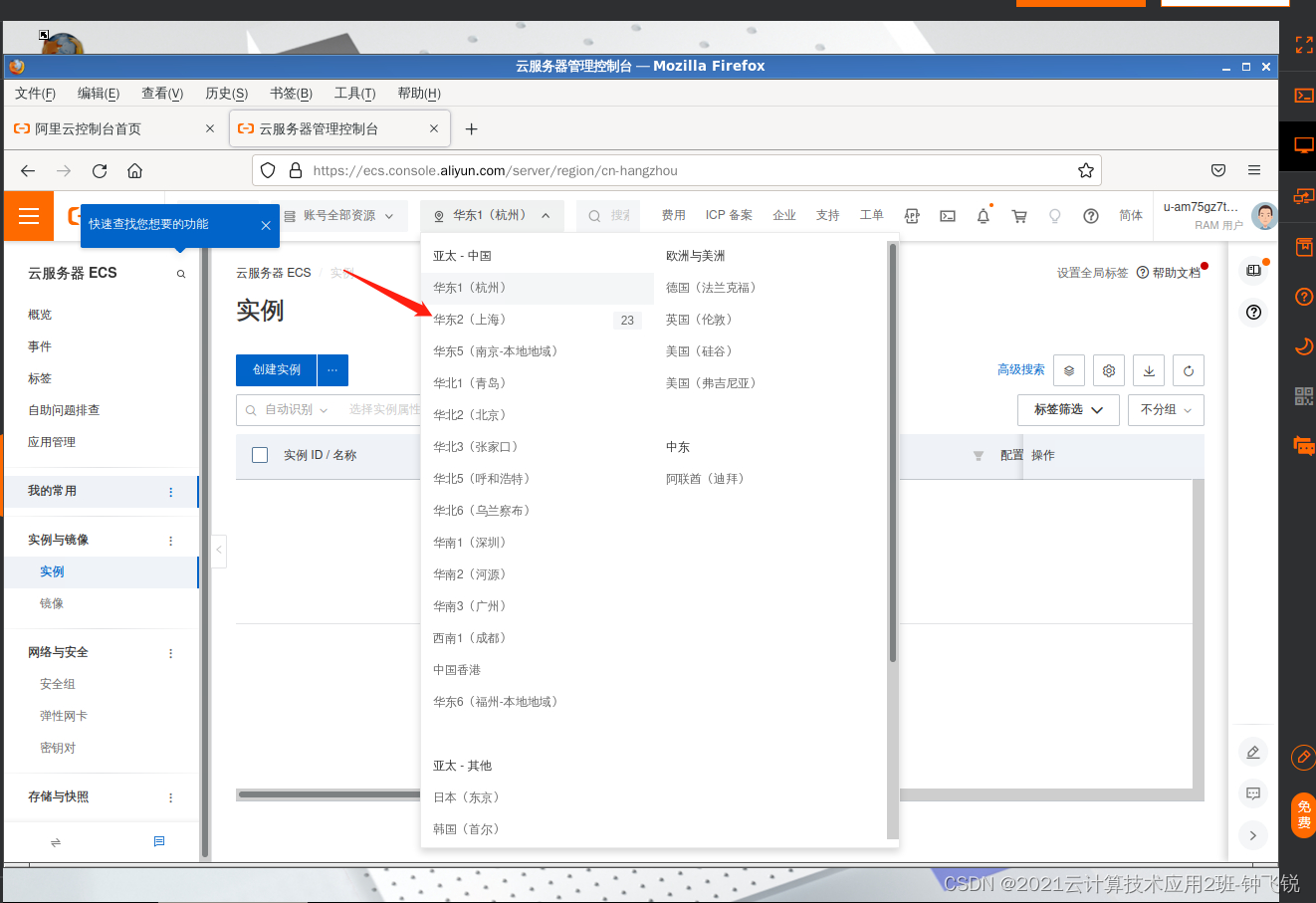Open instance list column settings gear

pyautogui.click(x=1109, y=370)
